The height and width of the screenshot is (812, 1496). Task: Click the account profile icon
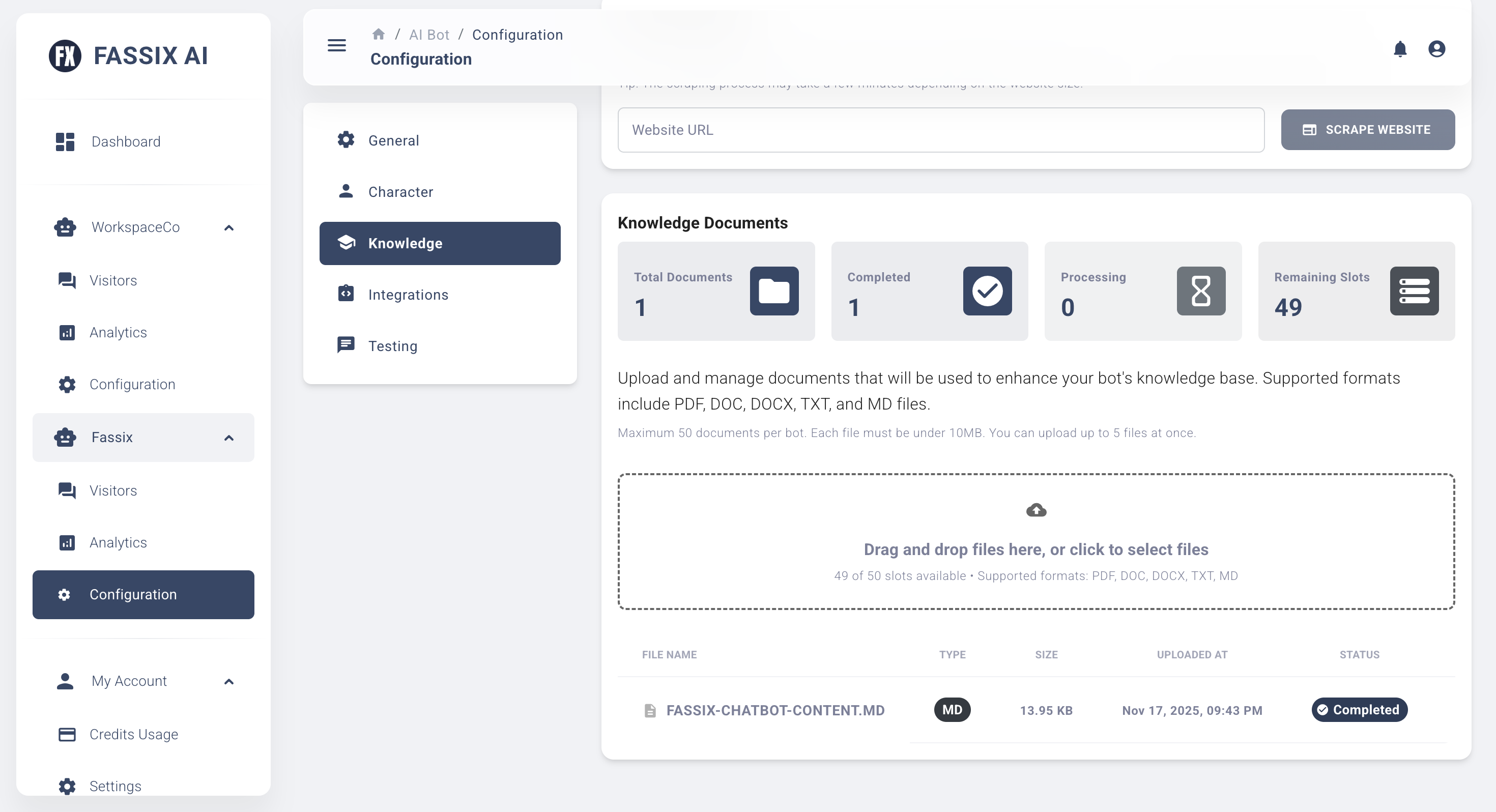coord(1437,49)
